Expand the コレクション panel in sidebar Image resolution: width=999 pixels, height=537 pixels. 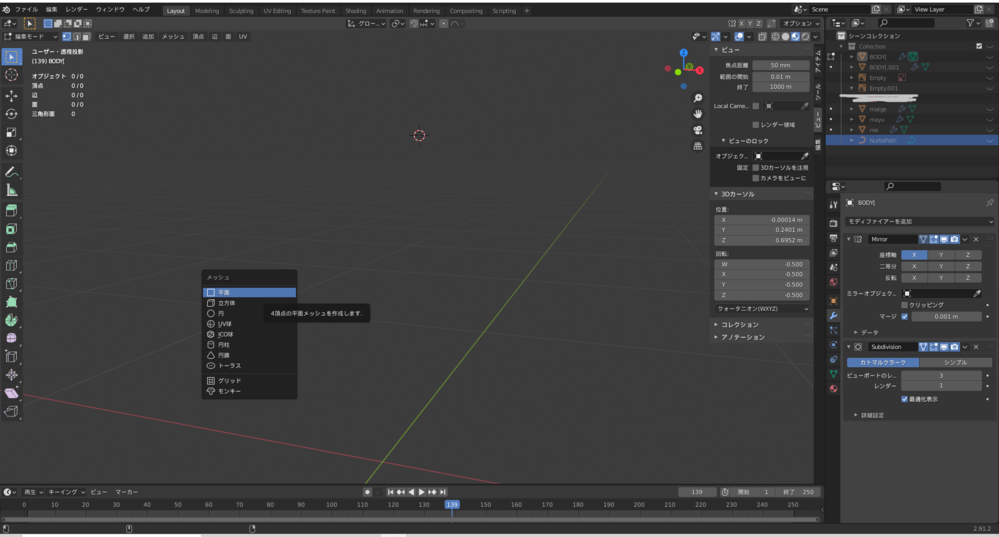[740, 325]
